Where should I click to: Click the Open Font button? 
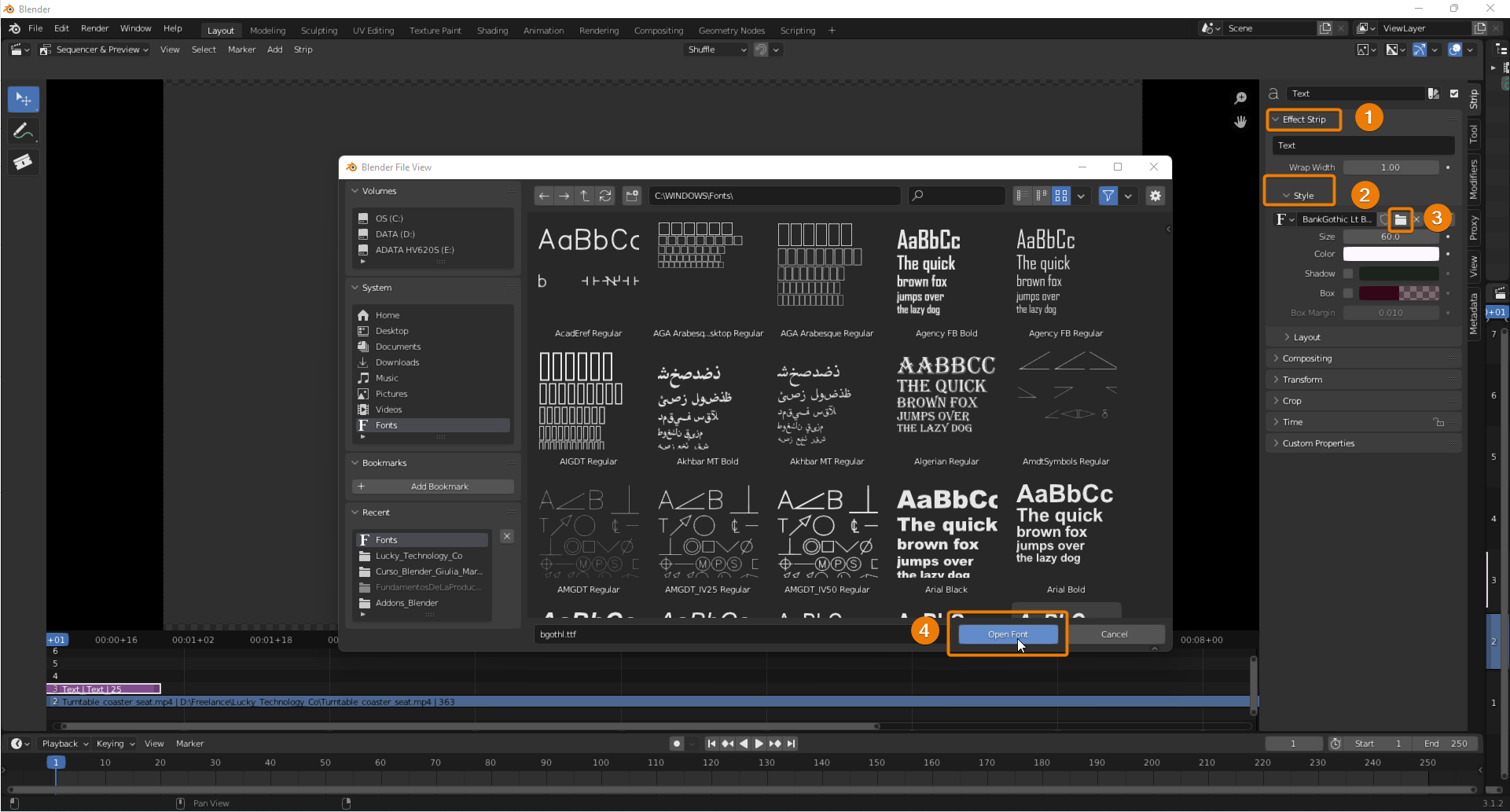coord(1008,634)
